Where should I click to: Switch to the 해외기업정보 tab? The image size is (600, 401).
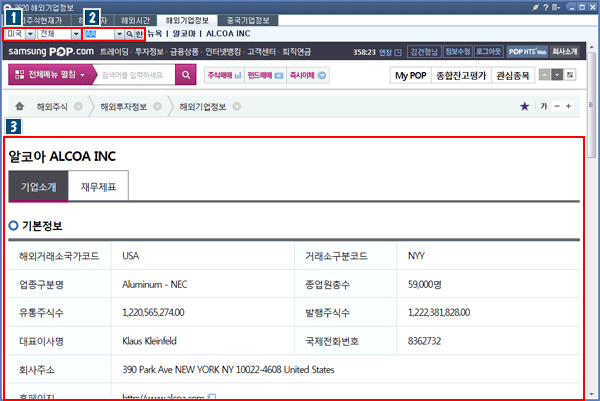click(x=187, y=20)
